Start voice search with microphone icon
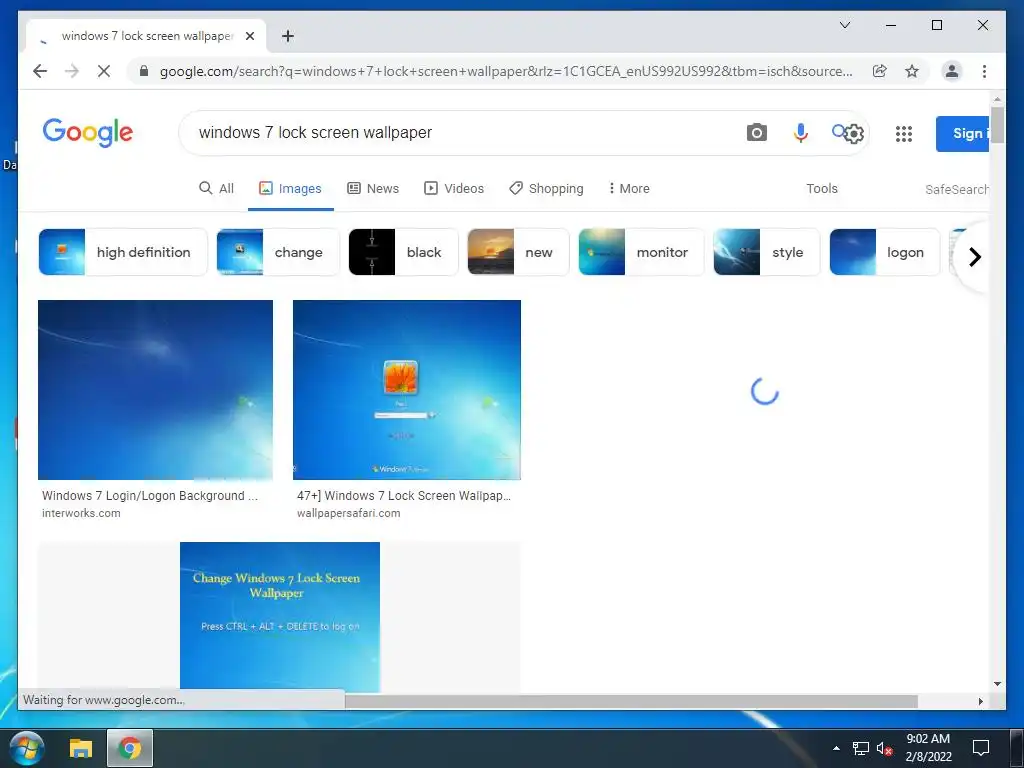The image size is (1024, 768). pos(800,133)
